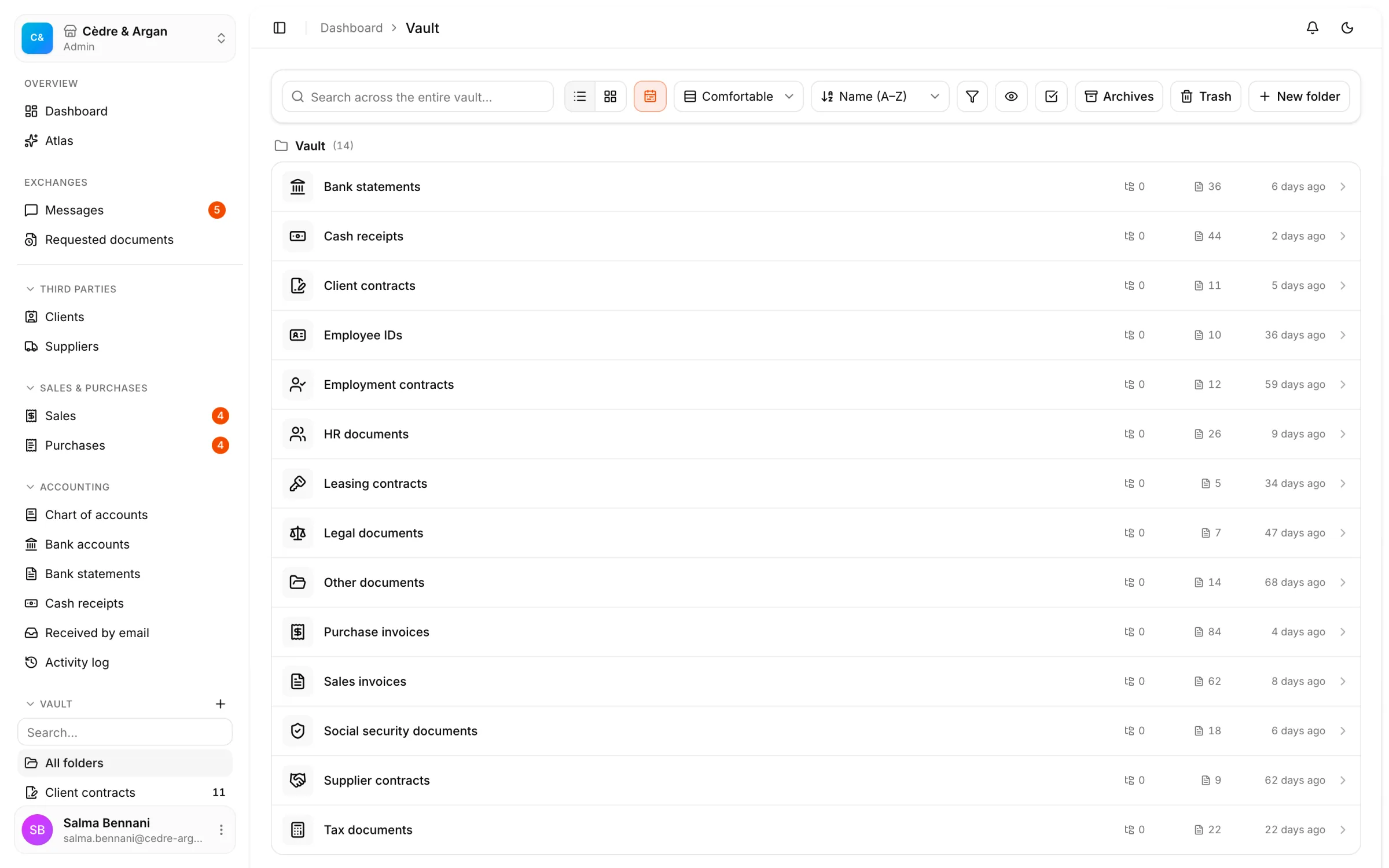Toggle the sidebar panel icon
This screenshot has height=868, width=1389.
coord(280,28)
